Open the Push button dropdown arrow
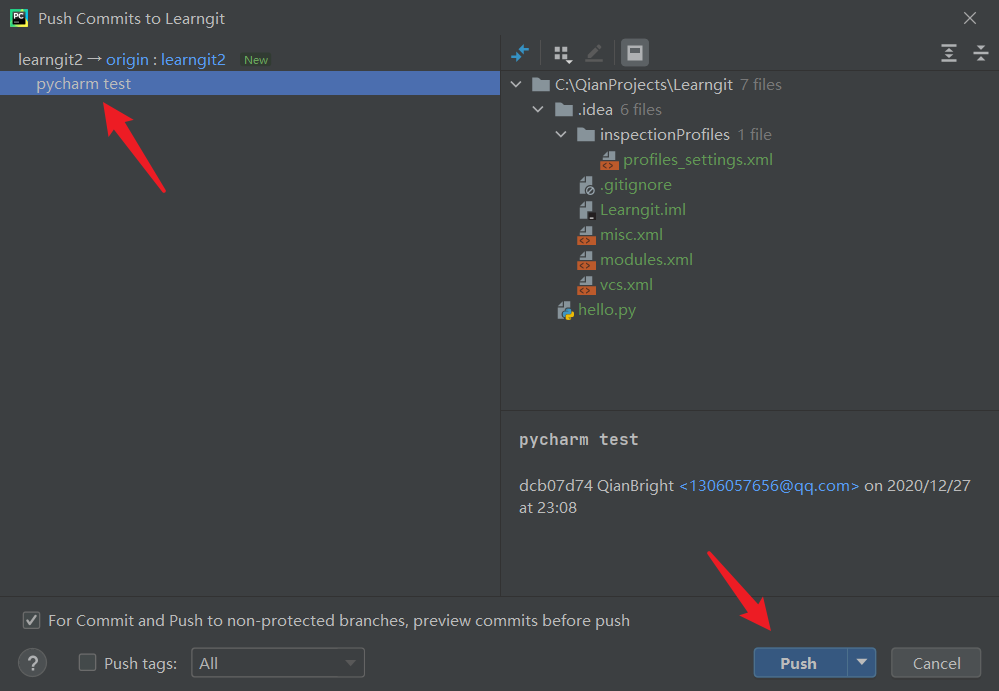Screen dimensions: 999x691 click(861, 663)
